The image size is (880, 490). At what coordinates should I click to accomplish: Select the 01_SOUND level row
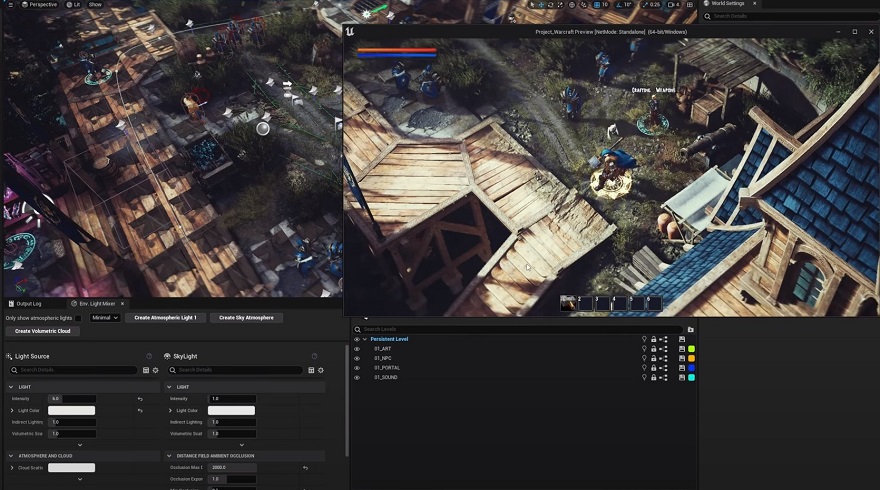[525, 378]
